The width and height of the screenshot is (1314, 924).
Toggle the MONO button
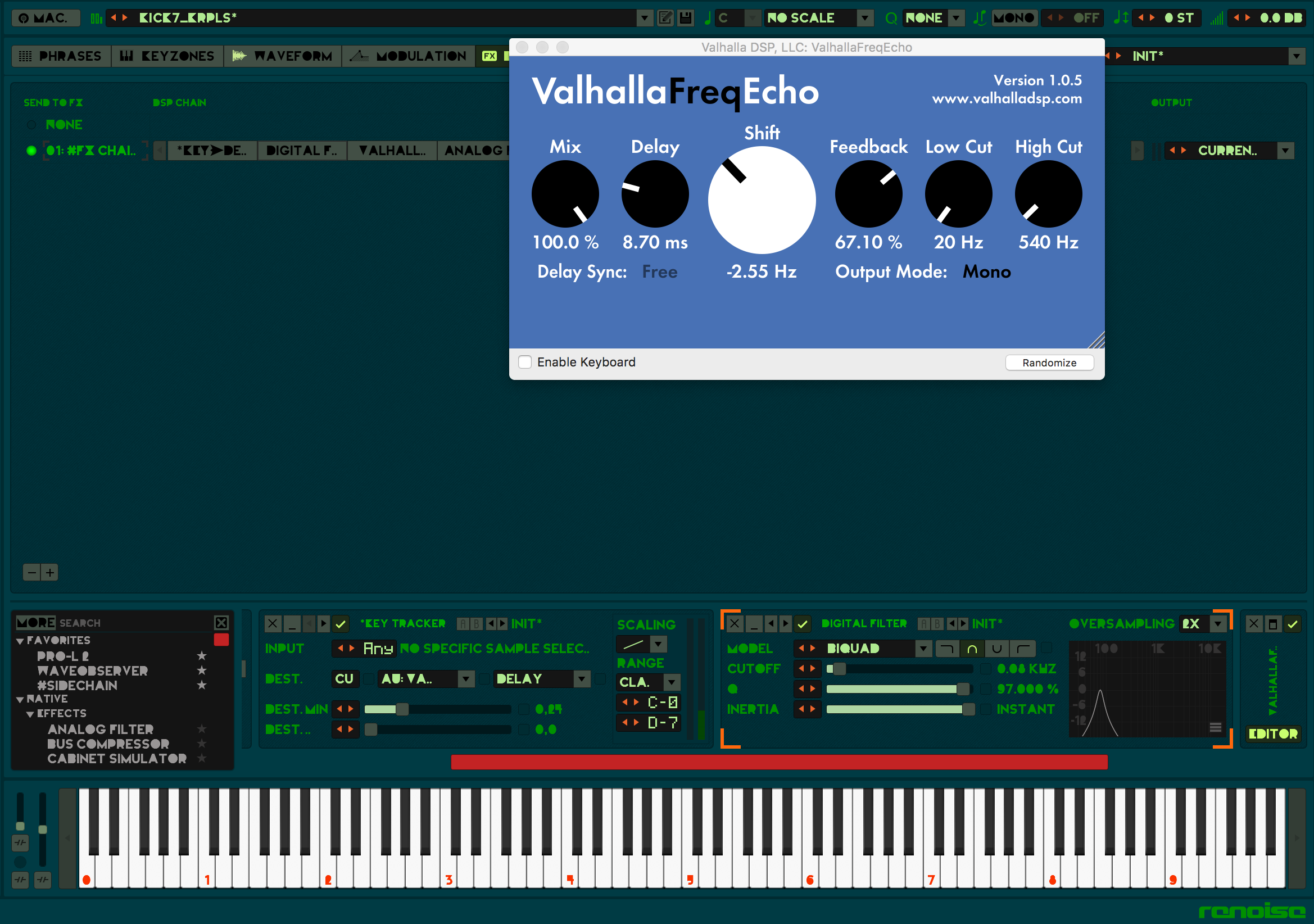tap(1013, 18)
